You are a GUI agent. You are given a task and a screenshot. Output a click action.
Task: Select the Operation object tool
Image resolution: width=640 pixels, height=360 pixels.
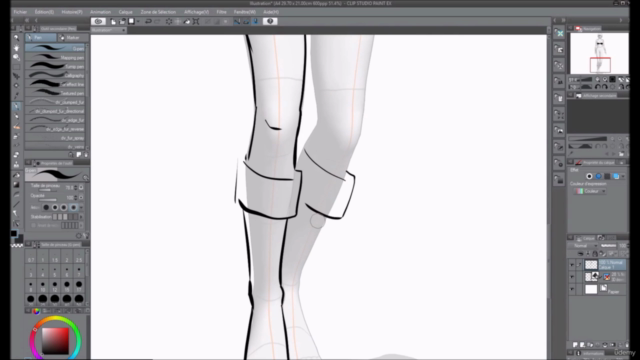point(16,58)
